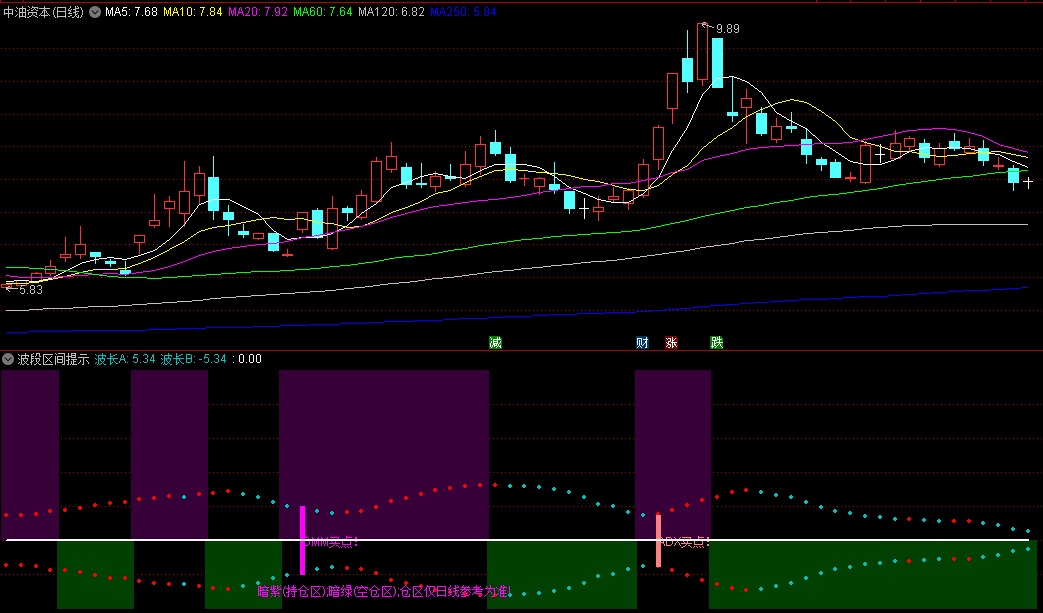Click the 5.83 low price label
The image size is (1043, 613).
click(x=31, y=290)
